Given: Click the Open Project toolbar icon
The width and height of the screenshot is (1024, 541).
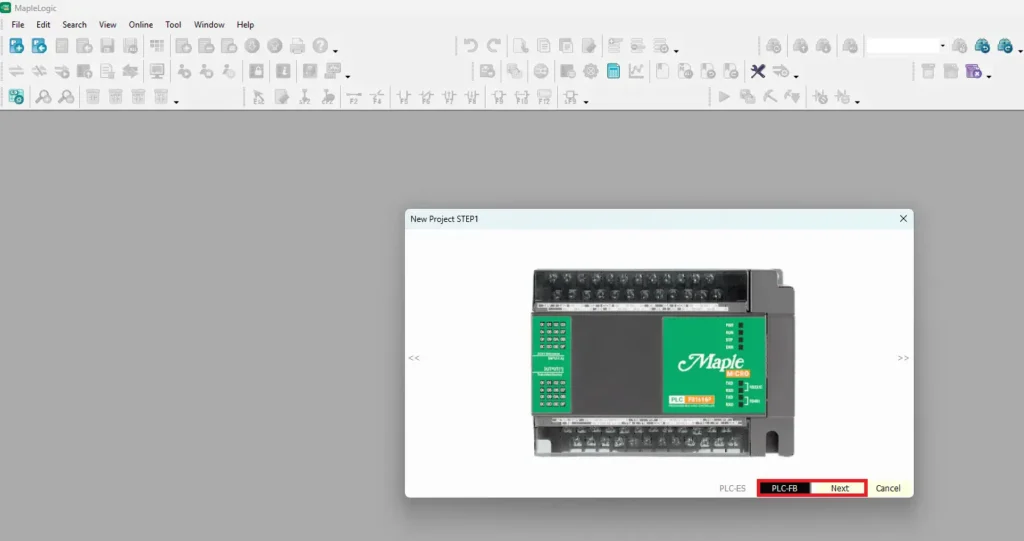Looking at the screenshot, I should (39, 46).
